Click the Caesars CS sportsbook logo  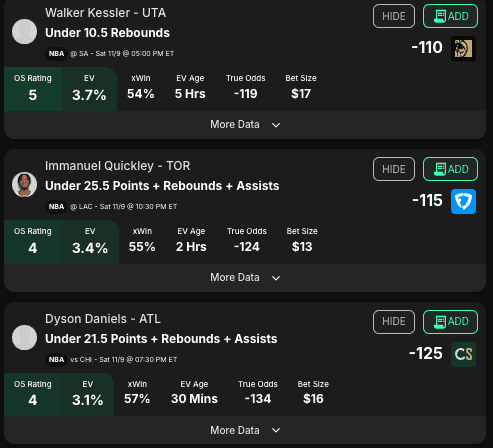[463, 354]
